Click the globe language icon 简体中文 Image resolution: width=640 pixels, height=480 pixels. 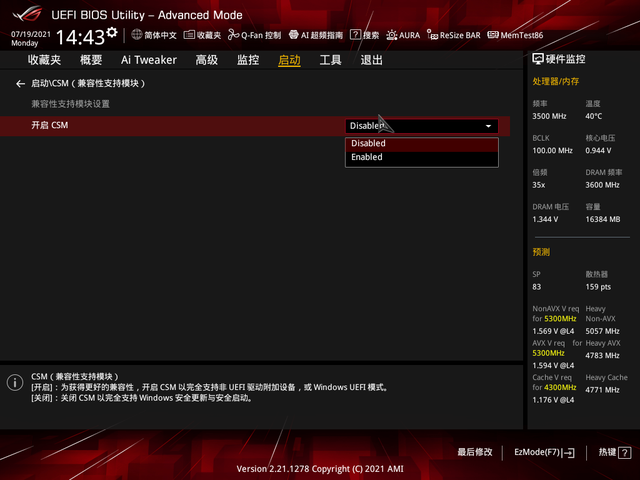pyautogui.click(x=137, y=35)
